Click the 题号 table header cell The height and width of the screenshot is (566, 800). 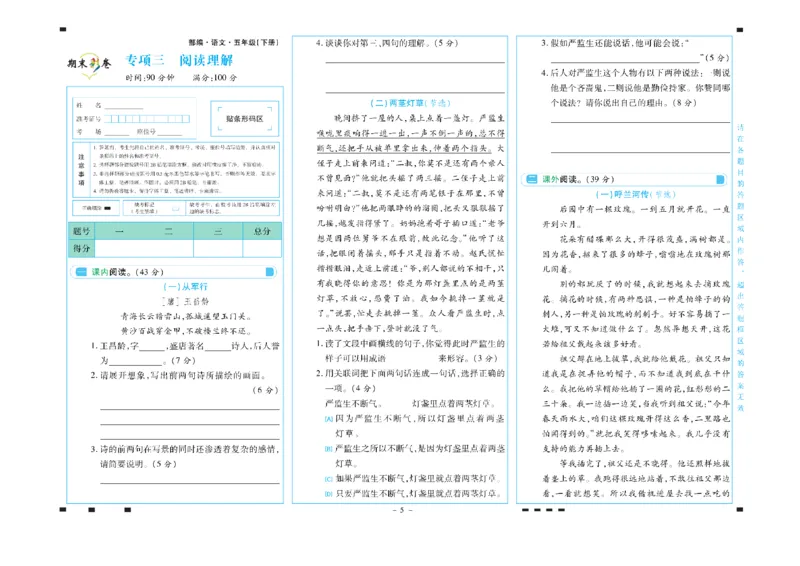click(81, 231)
